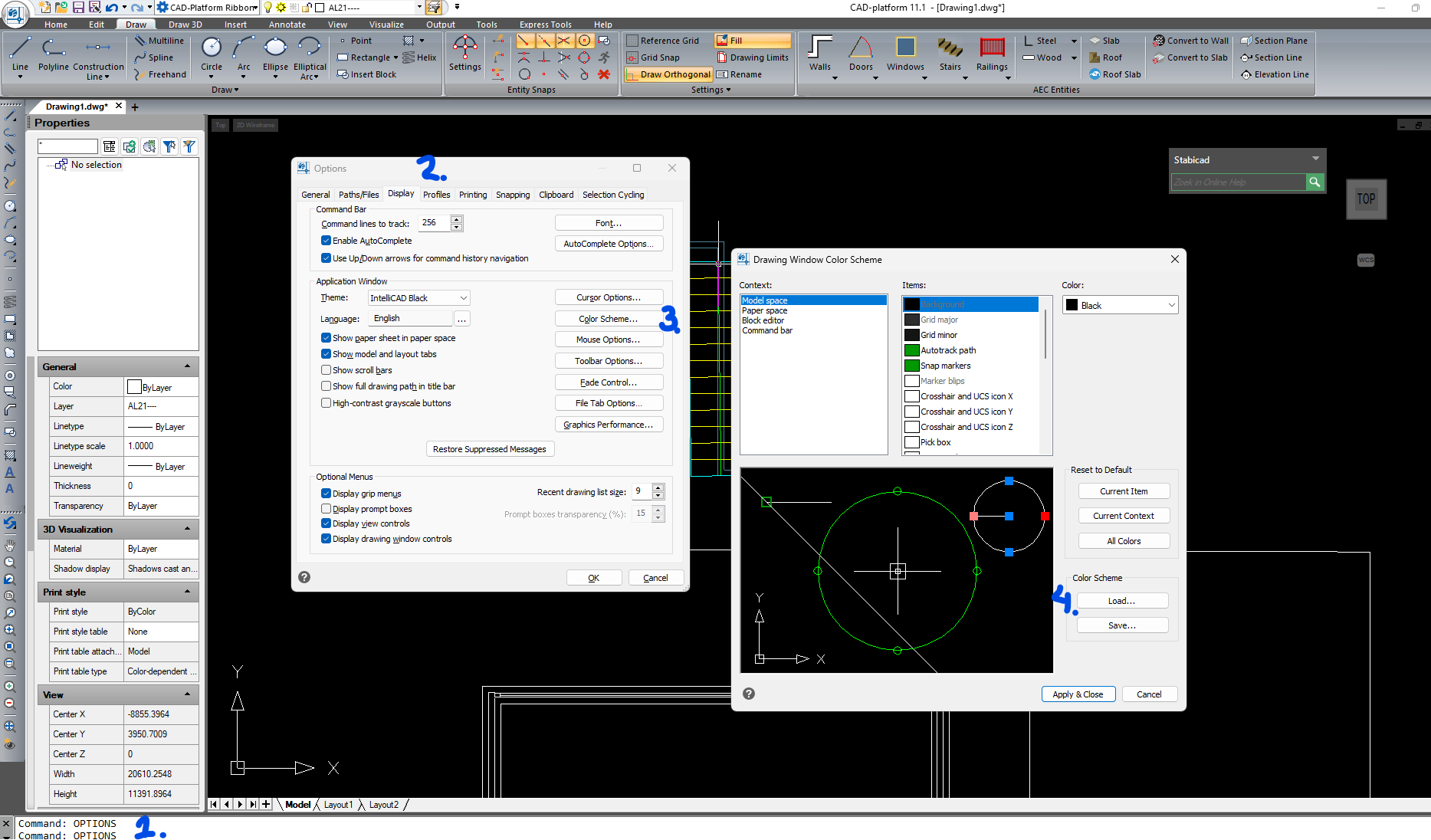Toggle Draw Orthogonal setting
Screen dimensions: 1431x840
(668, 74)
